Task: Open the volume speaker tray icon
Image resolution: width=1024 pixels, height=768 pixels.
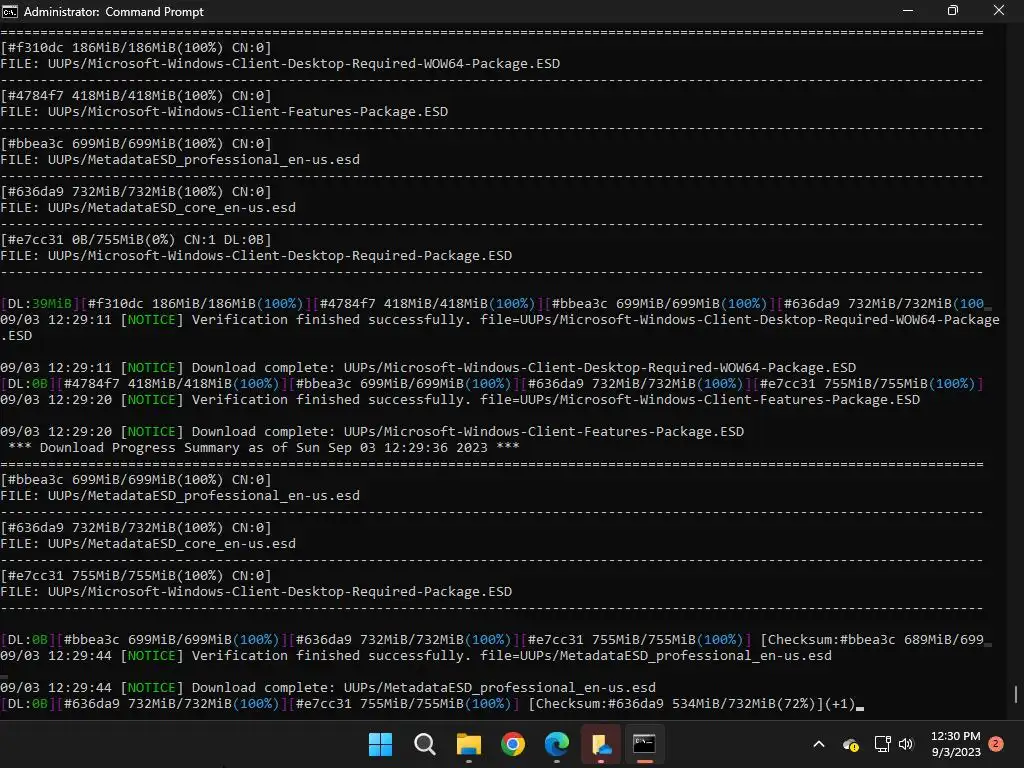Action: click(906, 744)
